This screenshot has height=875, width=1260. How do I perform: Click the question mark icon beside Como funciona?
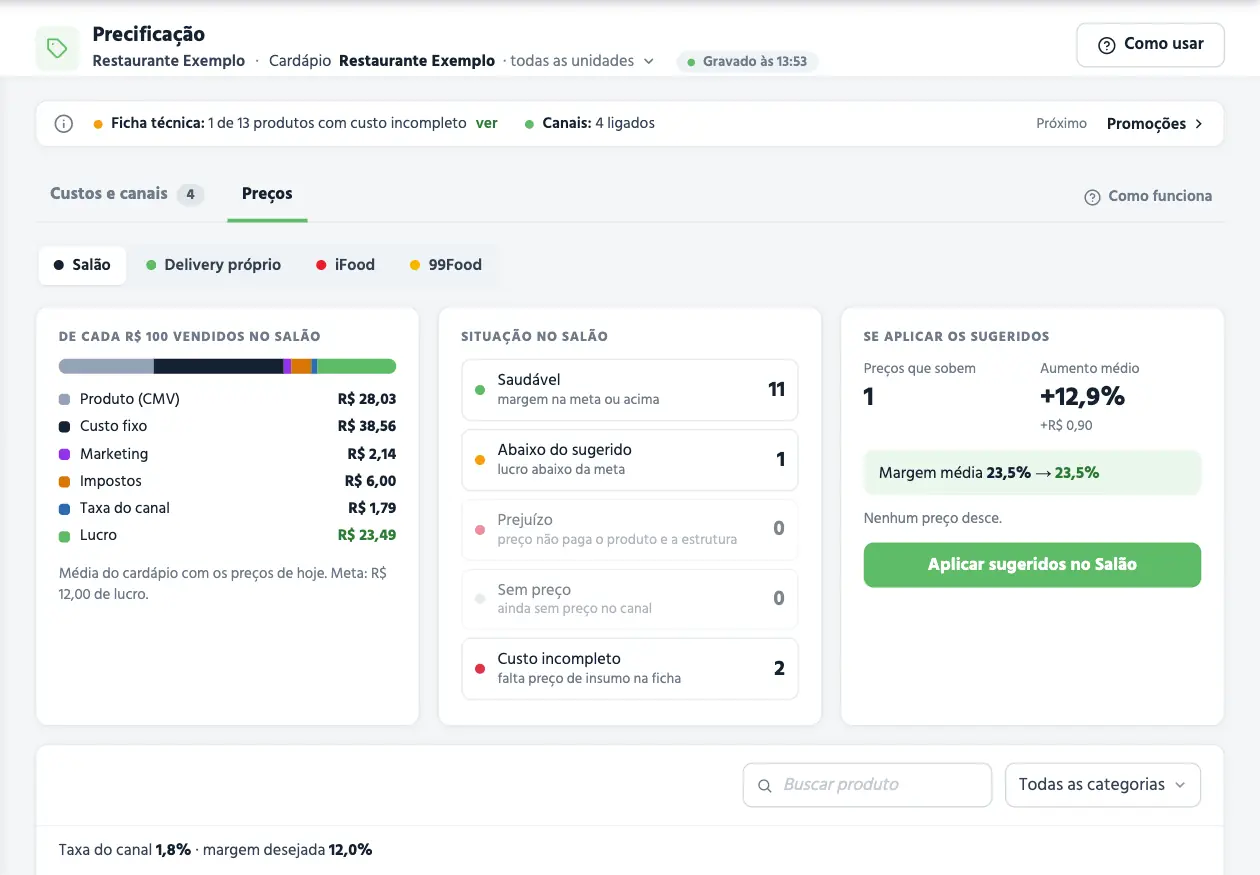[x=1092, y=197]
